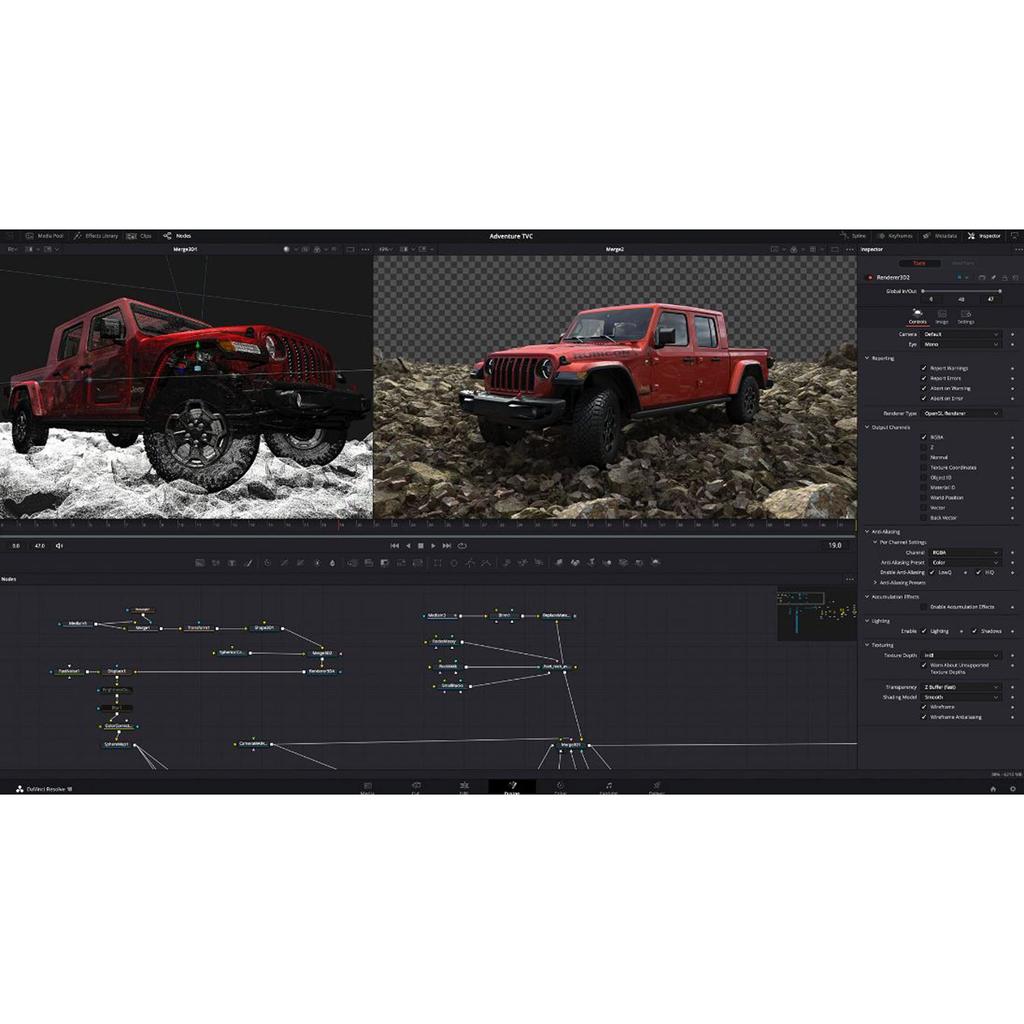The width and height of the screenshot is (1024, 1024).
Task: Toggle RGBA output channel checkbox
Action: 923,437
